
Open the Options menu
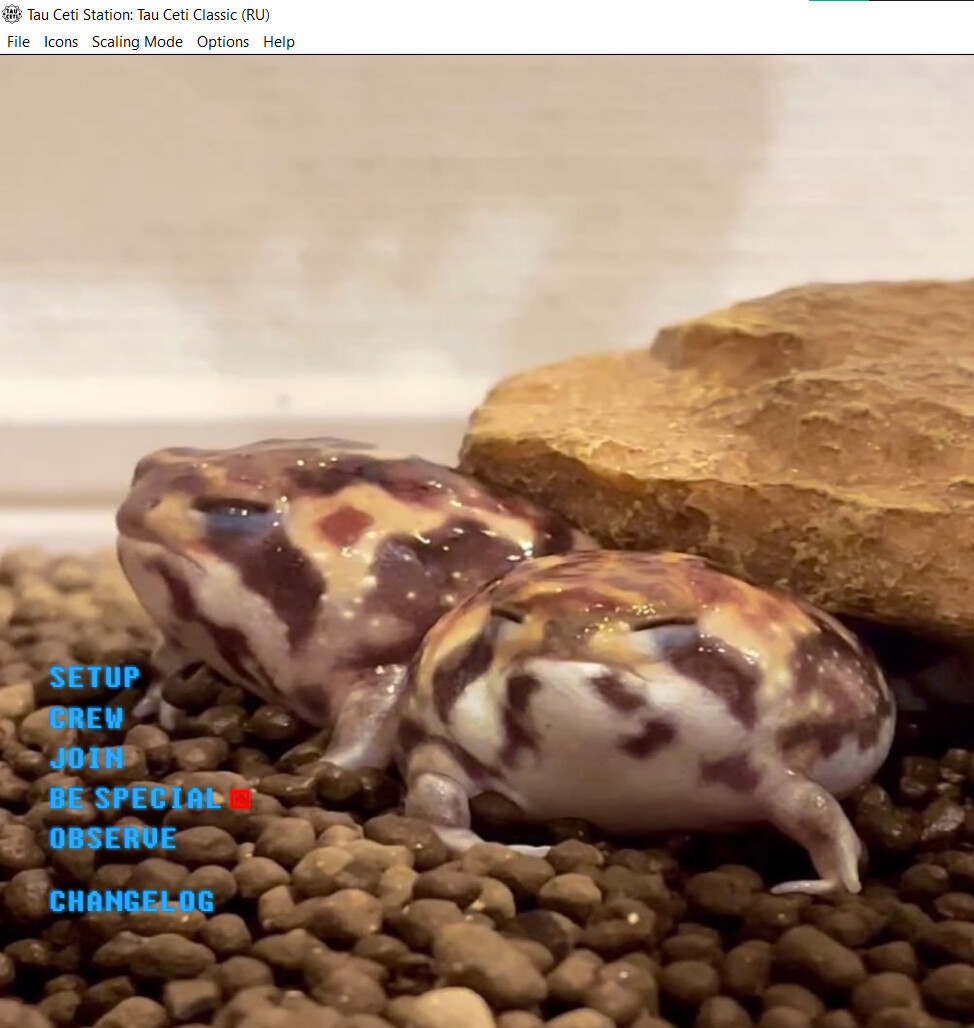(x=223, y=42)
